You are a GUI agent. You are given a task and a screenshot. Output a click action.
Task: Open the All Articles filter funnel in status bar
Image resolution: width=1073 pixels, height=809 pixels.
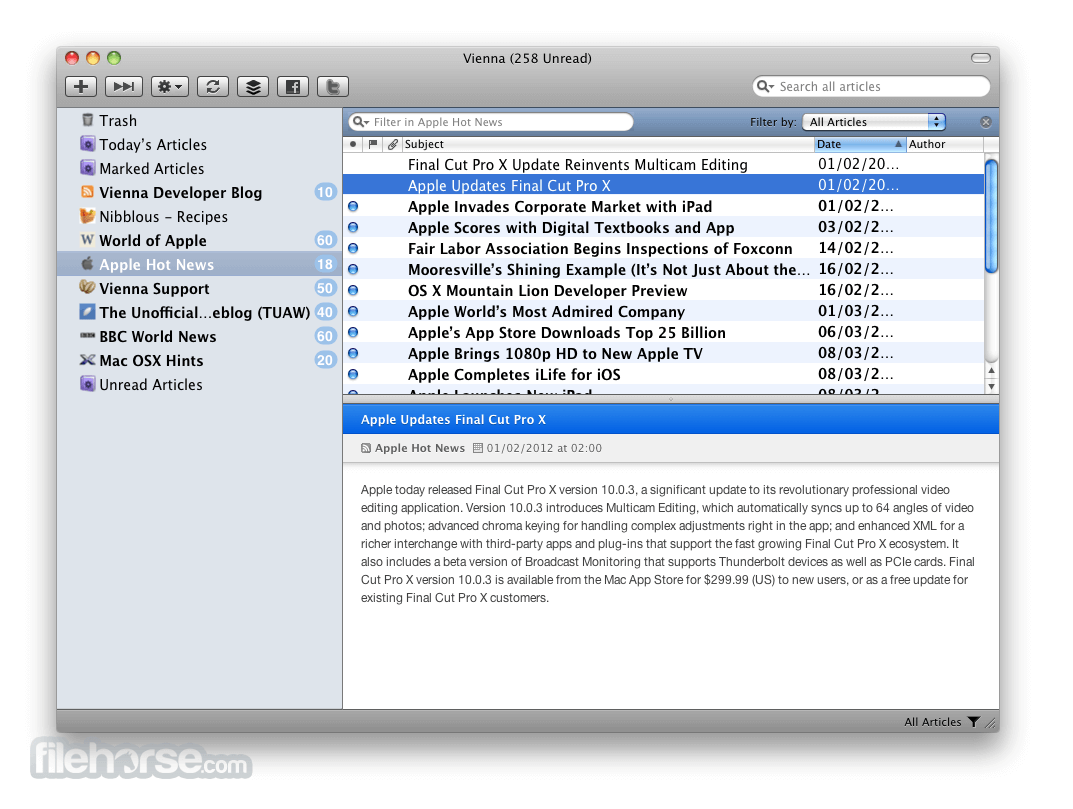click(x=973, y=721)
